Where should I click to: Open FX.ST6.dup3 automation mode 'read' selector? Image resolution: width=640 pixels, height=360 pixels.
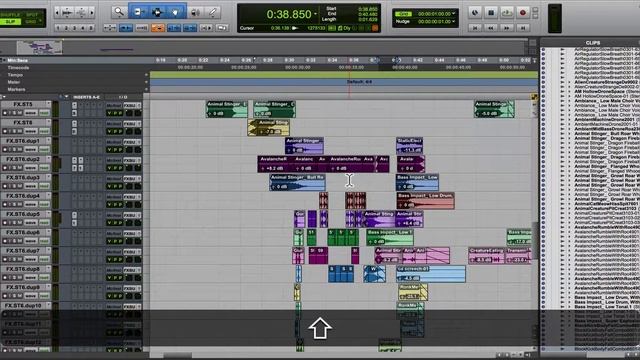44,186
